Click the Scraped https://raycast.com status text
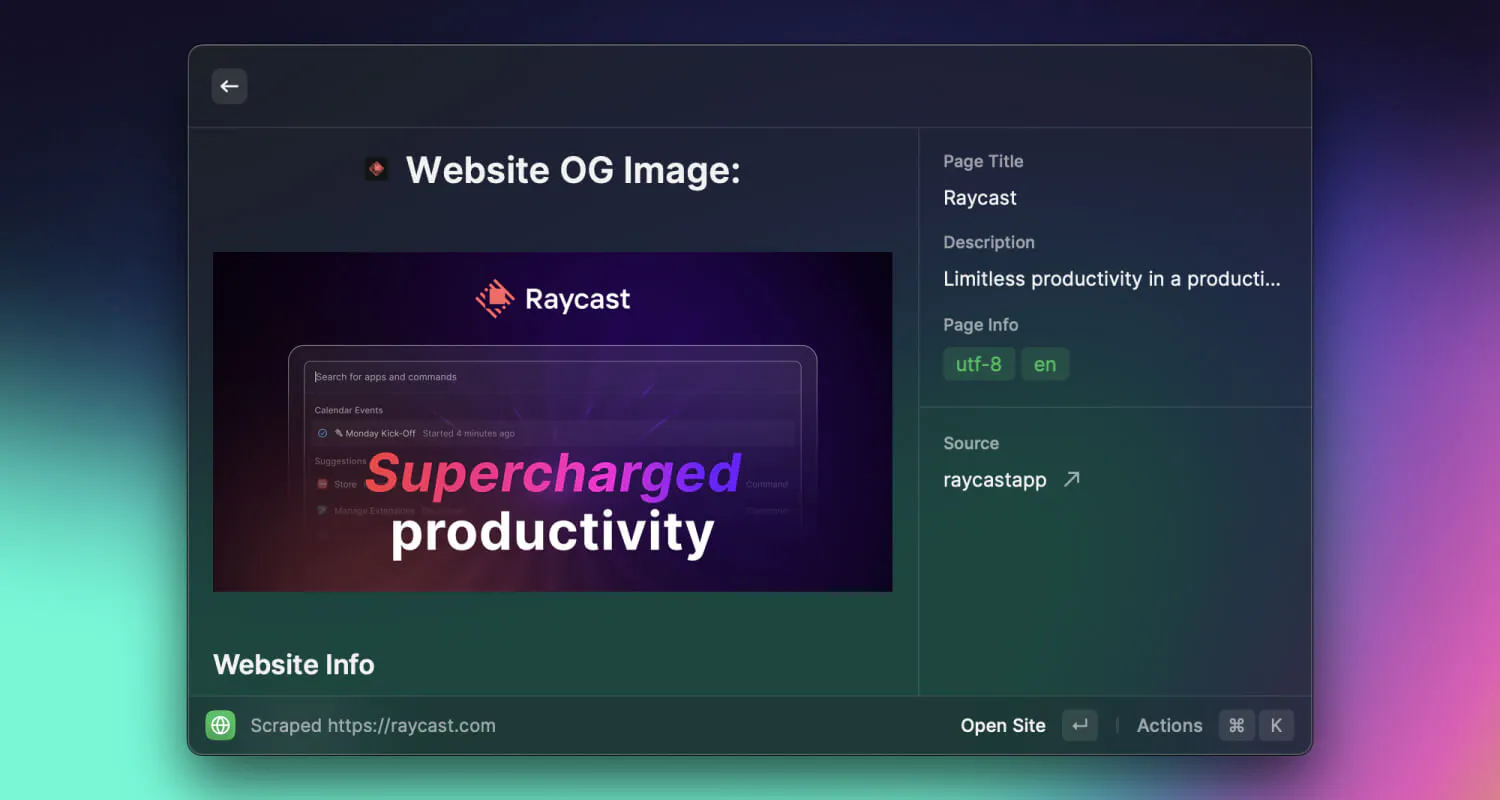Viewport: 1500px width, 800px height. pyautogui.click(x=373, y=726)
